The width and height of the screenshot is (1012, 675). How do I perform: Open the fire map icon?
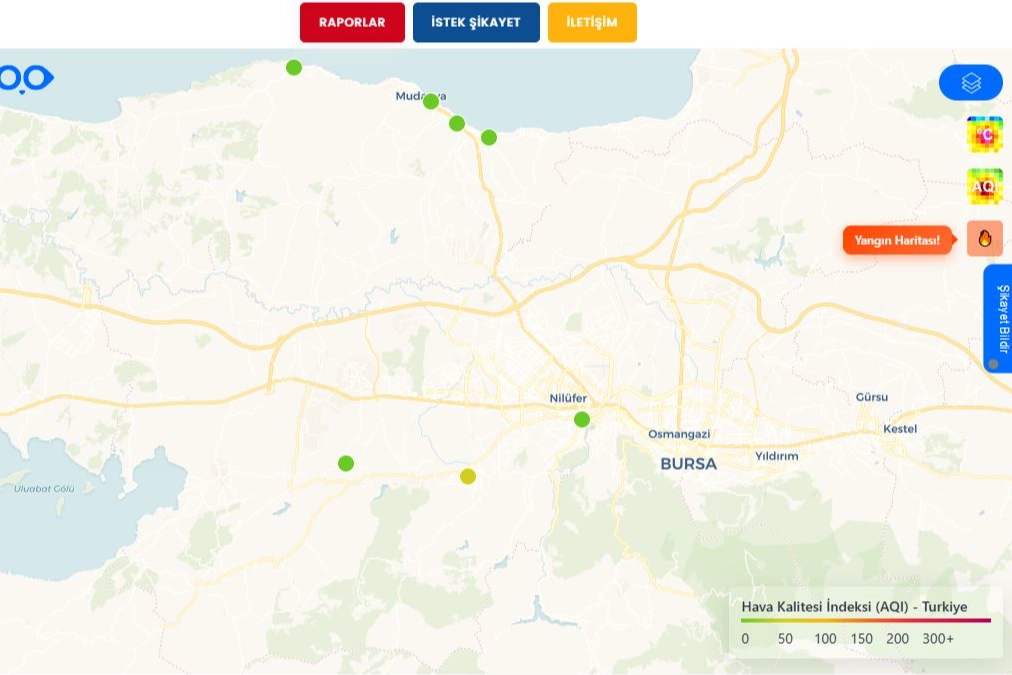click(x=984, y=239)
